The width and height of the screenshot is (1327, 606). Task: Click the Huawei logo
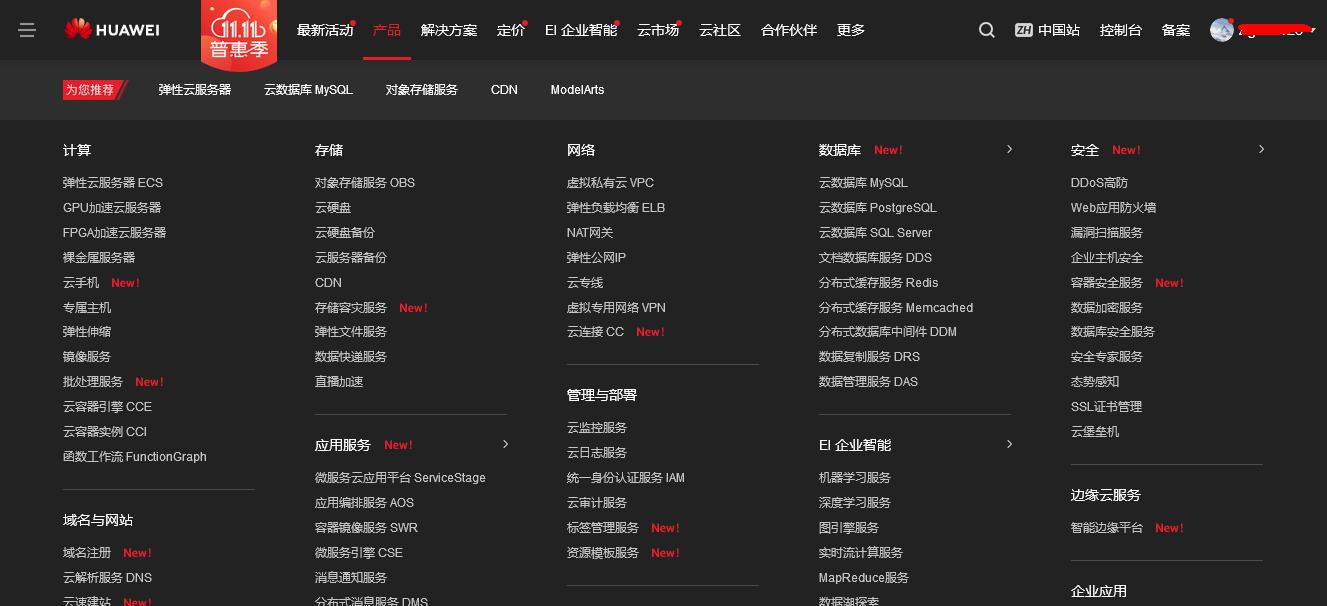pos(112,30)
